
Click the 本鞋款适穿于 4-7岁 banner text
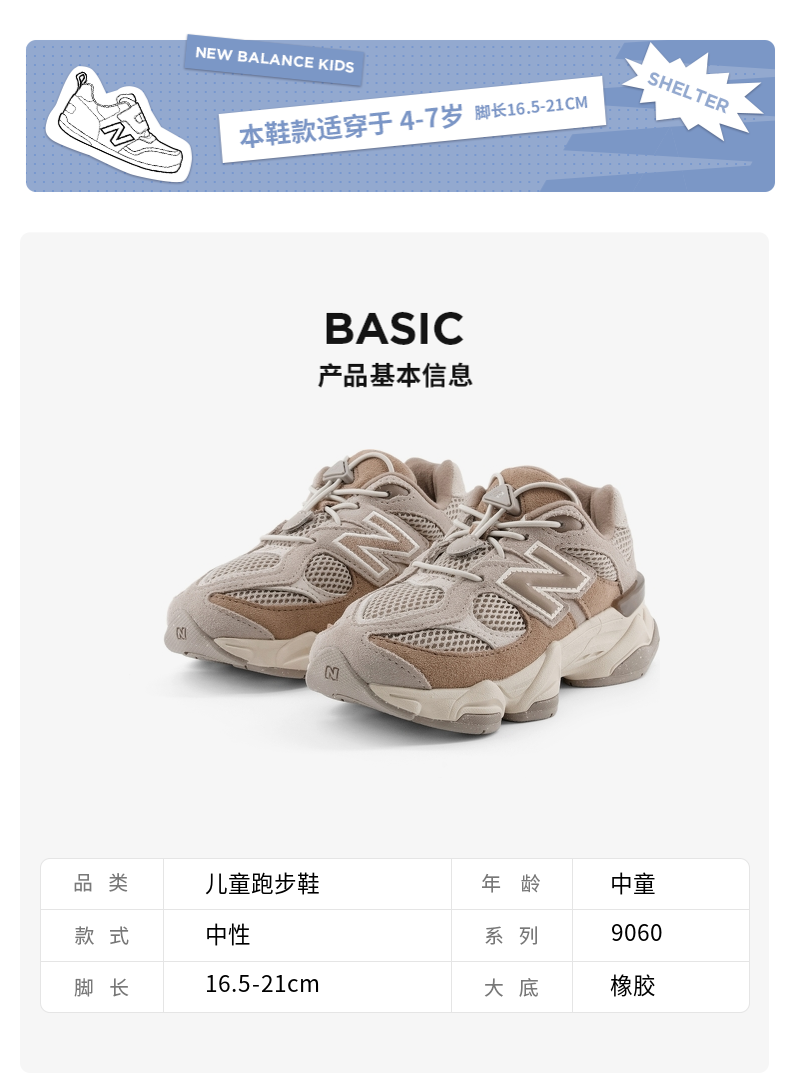[351, 125]
